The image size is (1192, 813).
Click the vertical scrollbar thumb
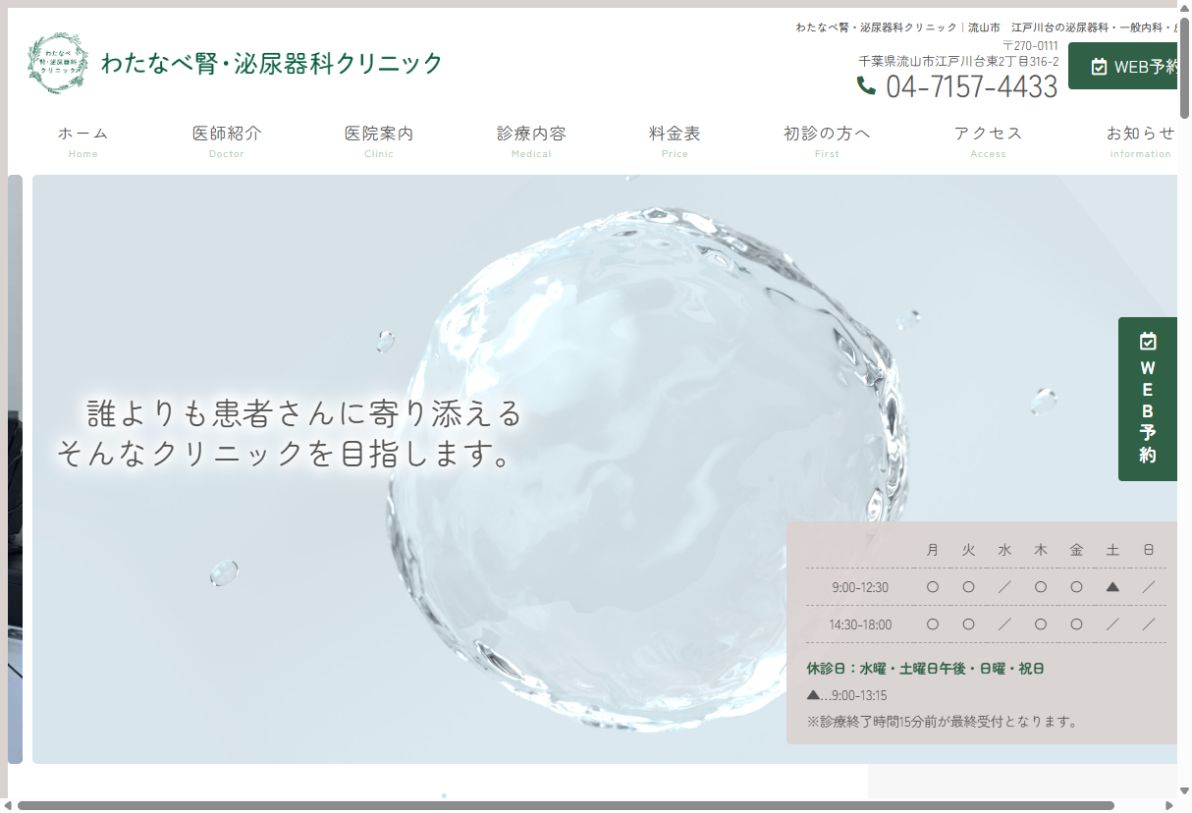pyautogui.click(x=1184, y=68)
